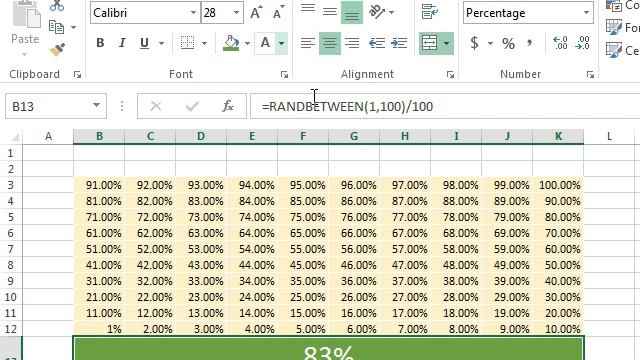Screen dimensions: 640x360
Task: Click cell containing 1%
Action: click(99, 329)
